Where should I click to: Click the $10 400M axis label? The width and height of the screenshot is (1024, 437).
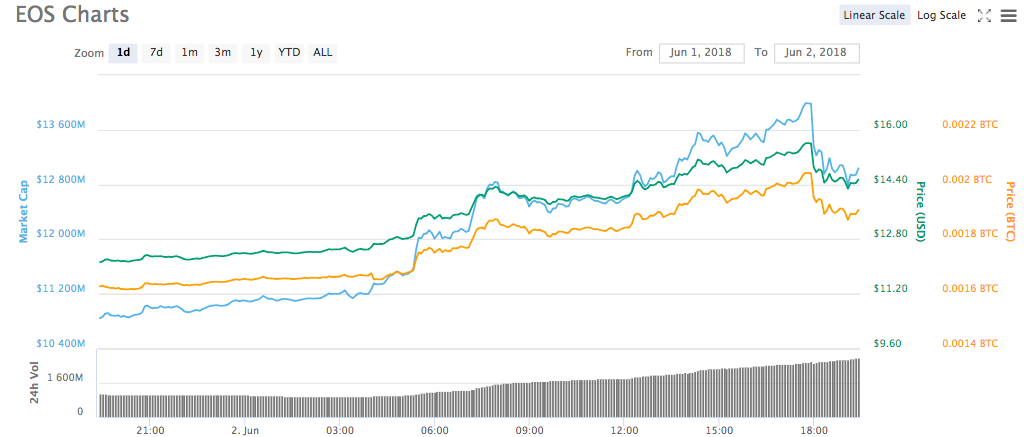coord(60,344)
